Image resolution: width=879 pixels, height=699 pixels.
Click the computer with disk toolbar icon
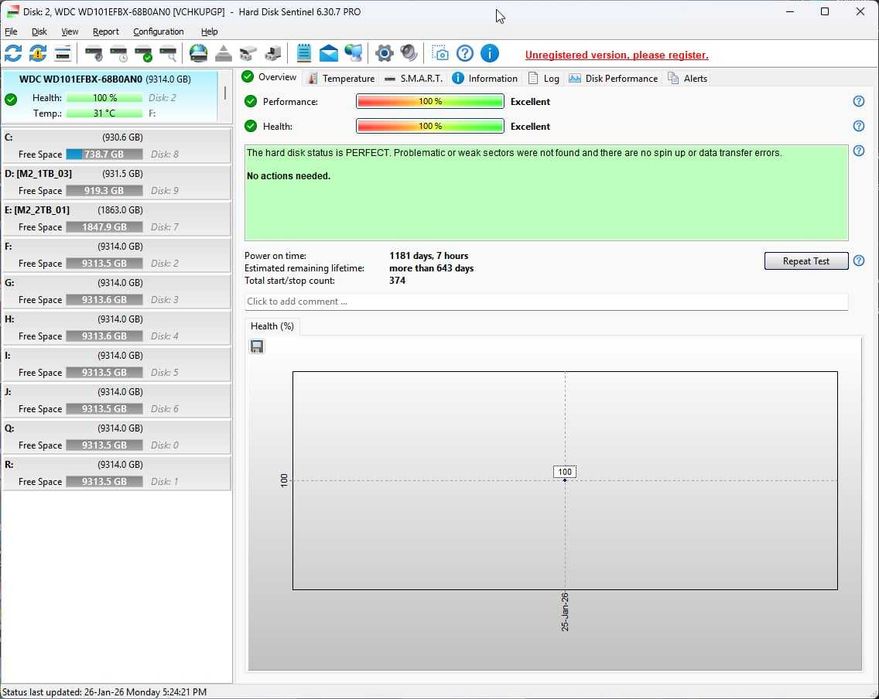[273, 54]
